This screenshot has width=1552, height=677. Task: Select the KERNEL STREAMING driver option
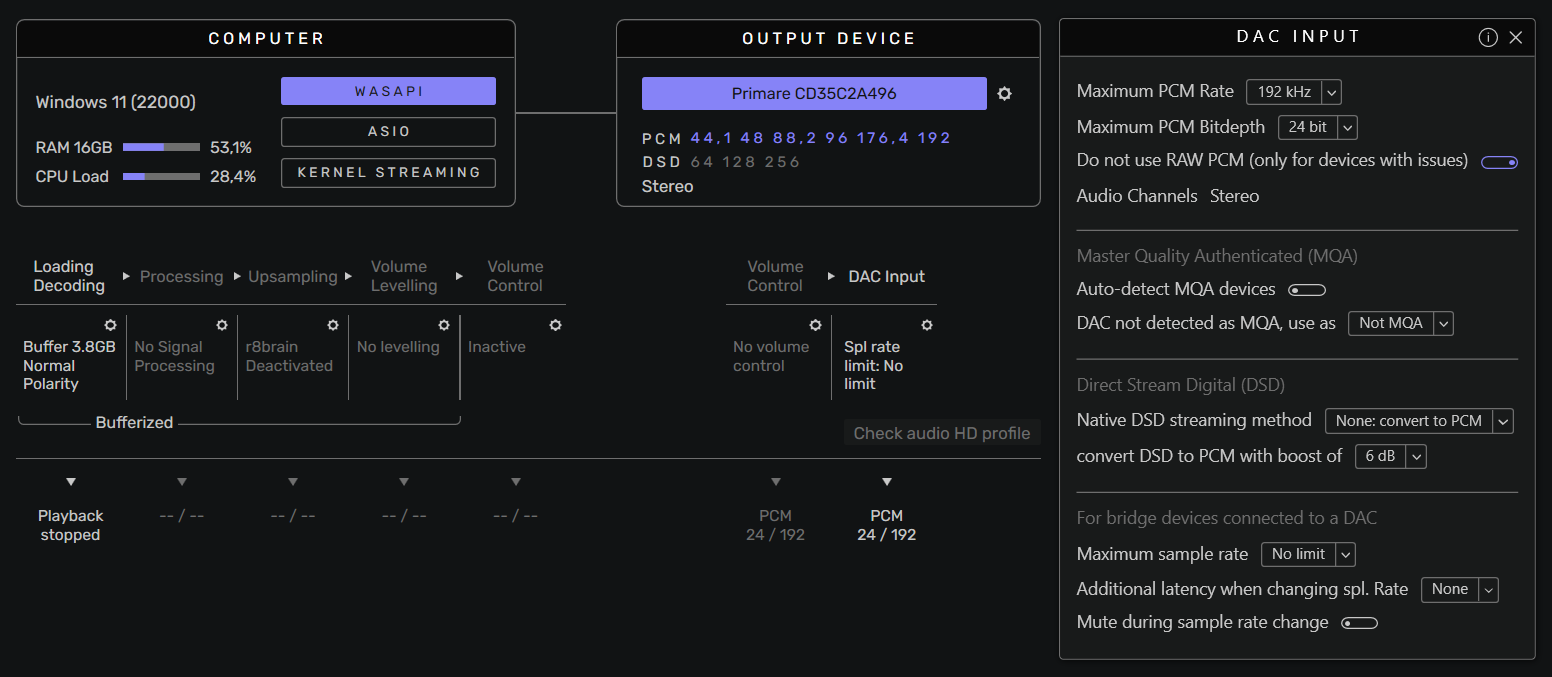click(x=388, y=173)
